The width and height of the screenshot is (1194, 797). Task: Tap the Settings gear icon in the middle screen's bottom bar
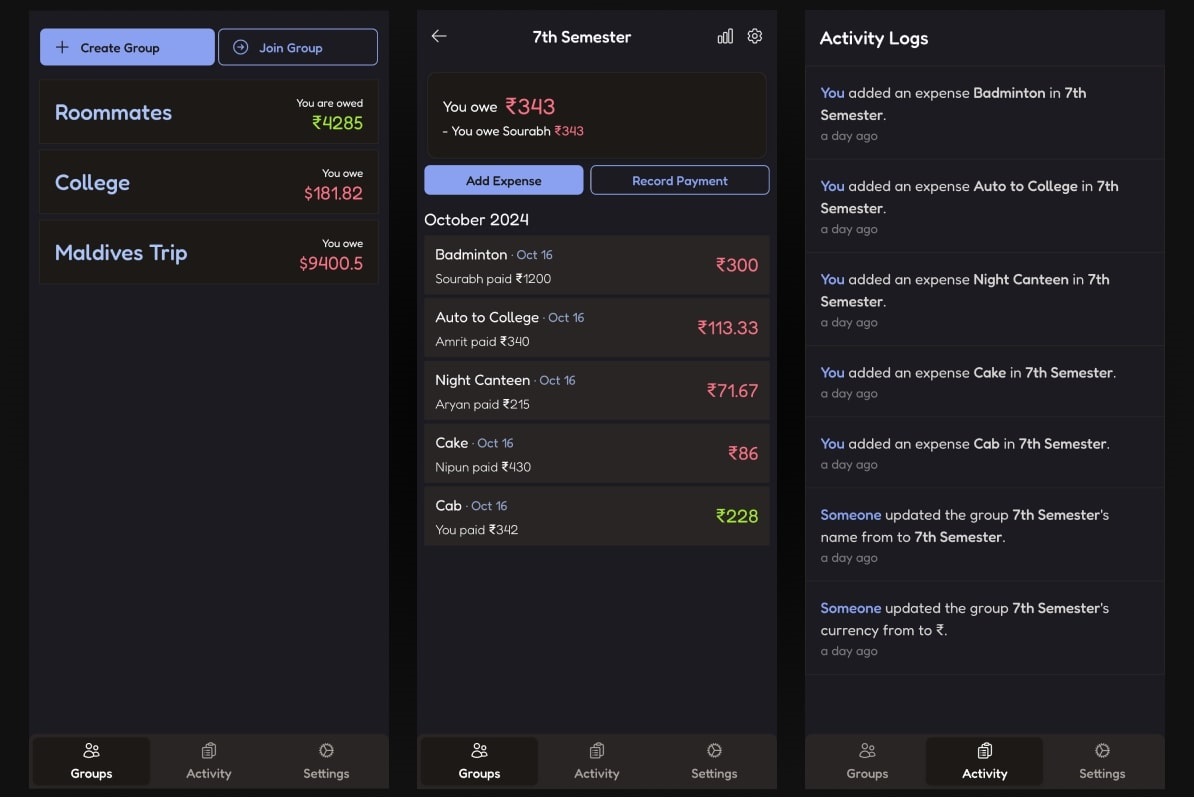714,751
